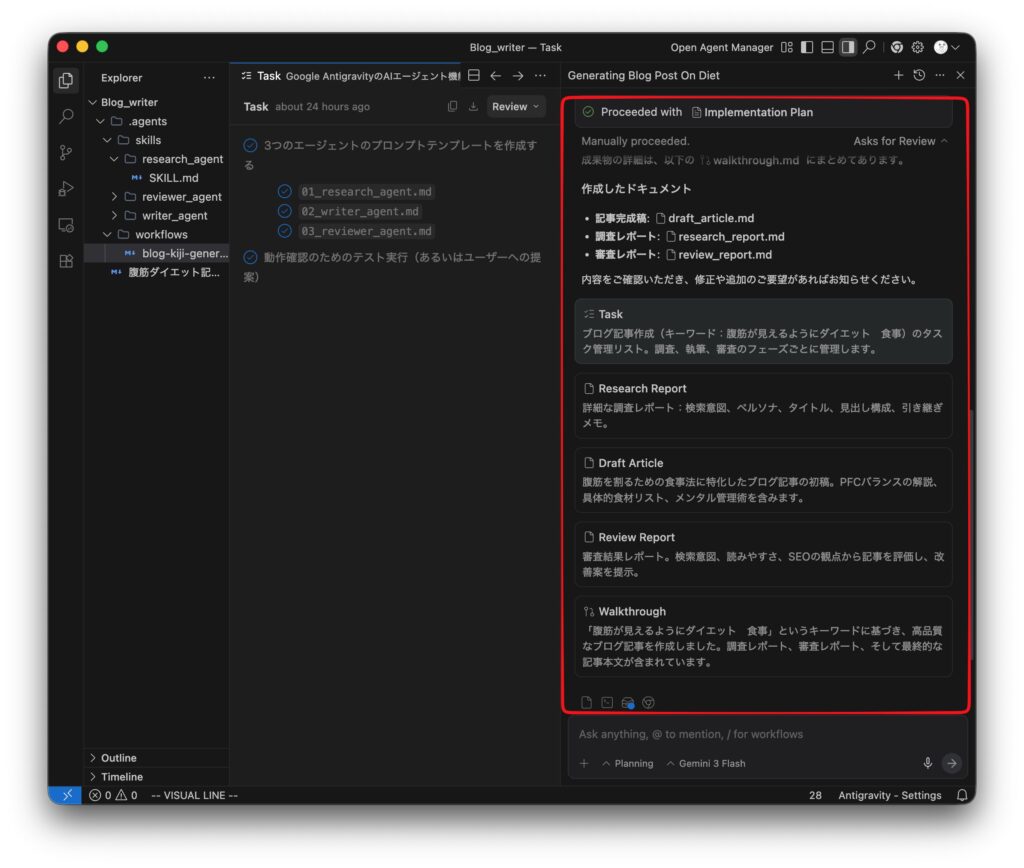Open Run and Debug in activity bar

tap(66, 189)
